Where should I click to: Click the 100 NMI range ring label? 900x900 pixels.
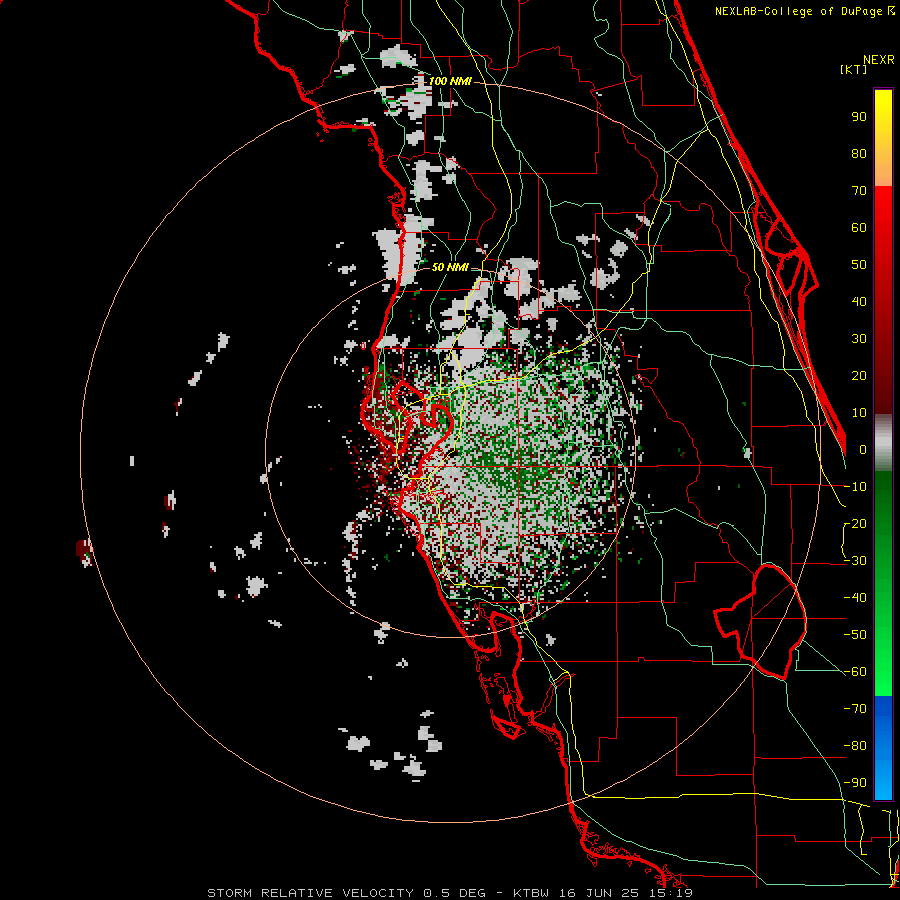449,82
